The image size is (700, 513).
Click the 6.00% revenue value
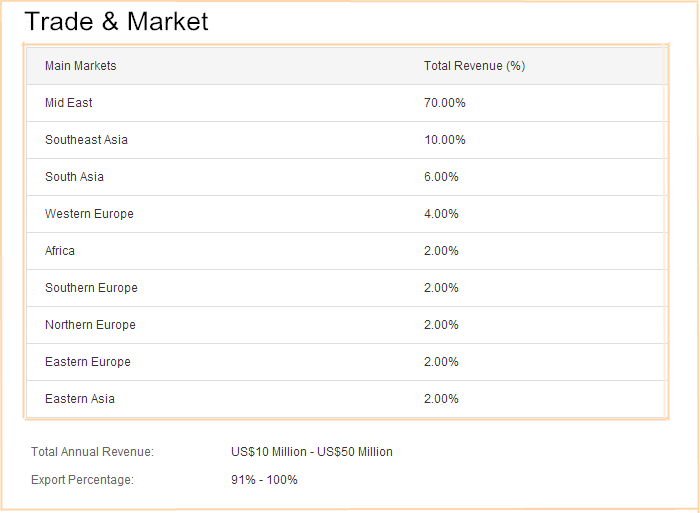[441, 177]
